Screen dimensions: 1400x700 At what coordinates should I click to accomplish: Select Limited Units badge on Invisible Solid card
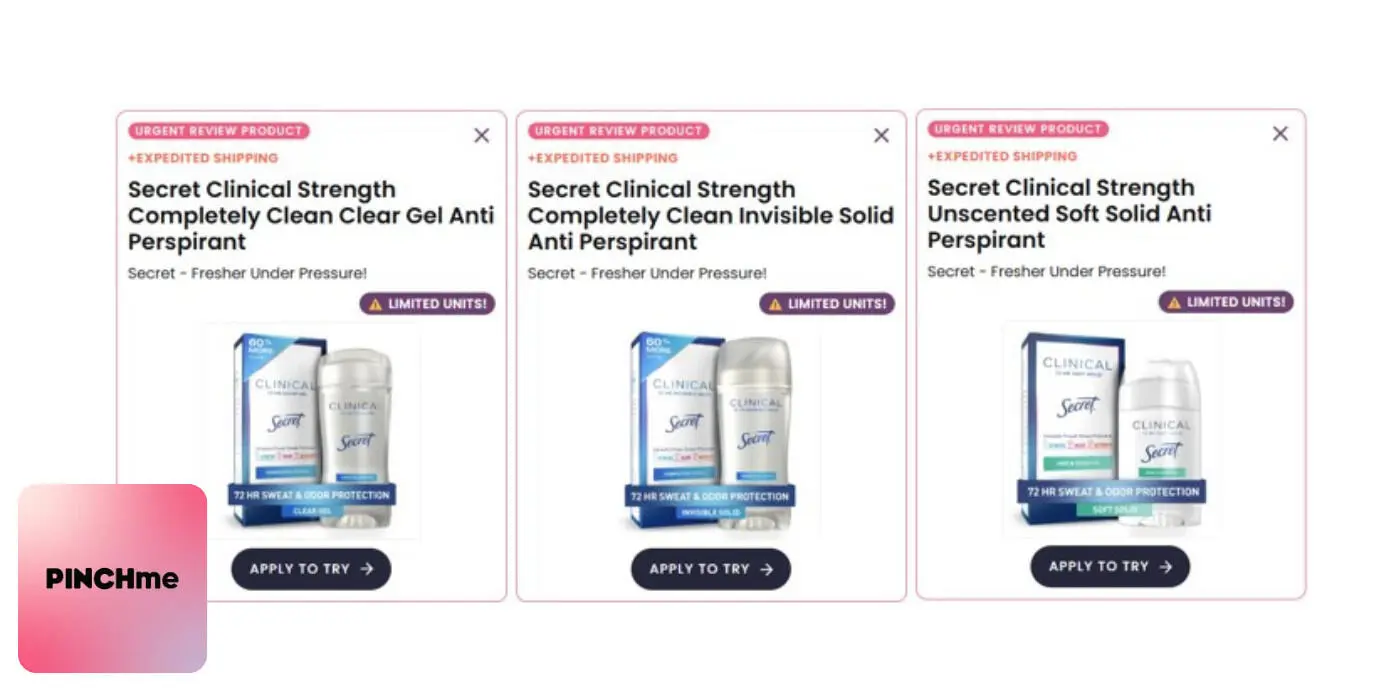827,304
